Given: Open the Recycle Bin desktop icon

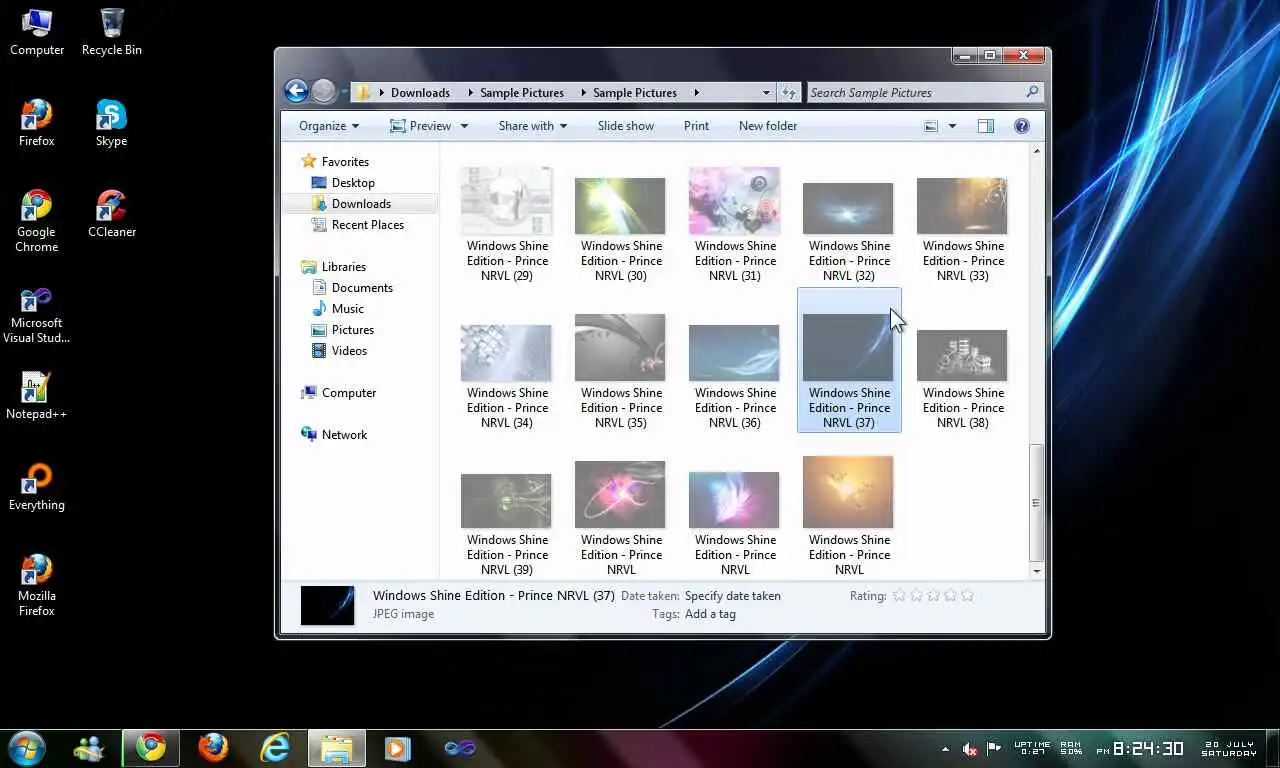Looking at the screenshot, I should coord(112,32).
